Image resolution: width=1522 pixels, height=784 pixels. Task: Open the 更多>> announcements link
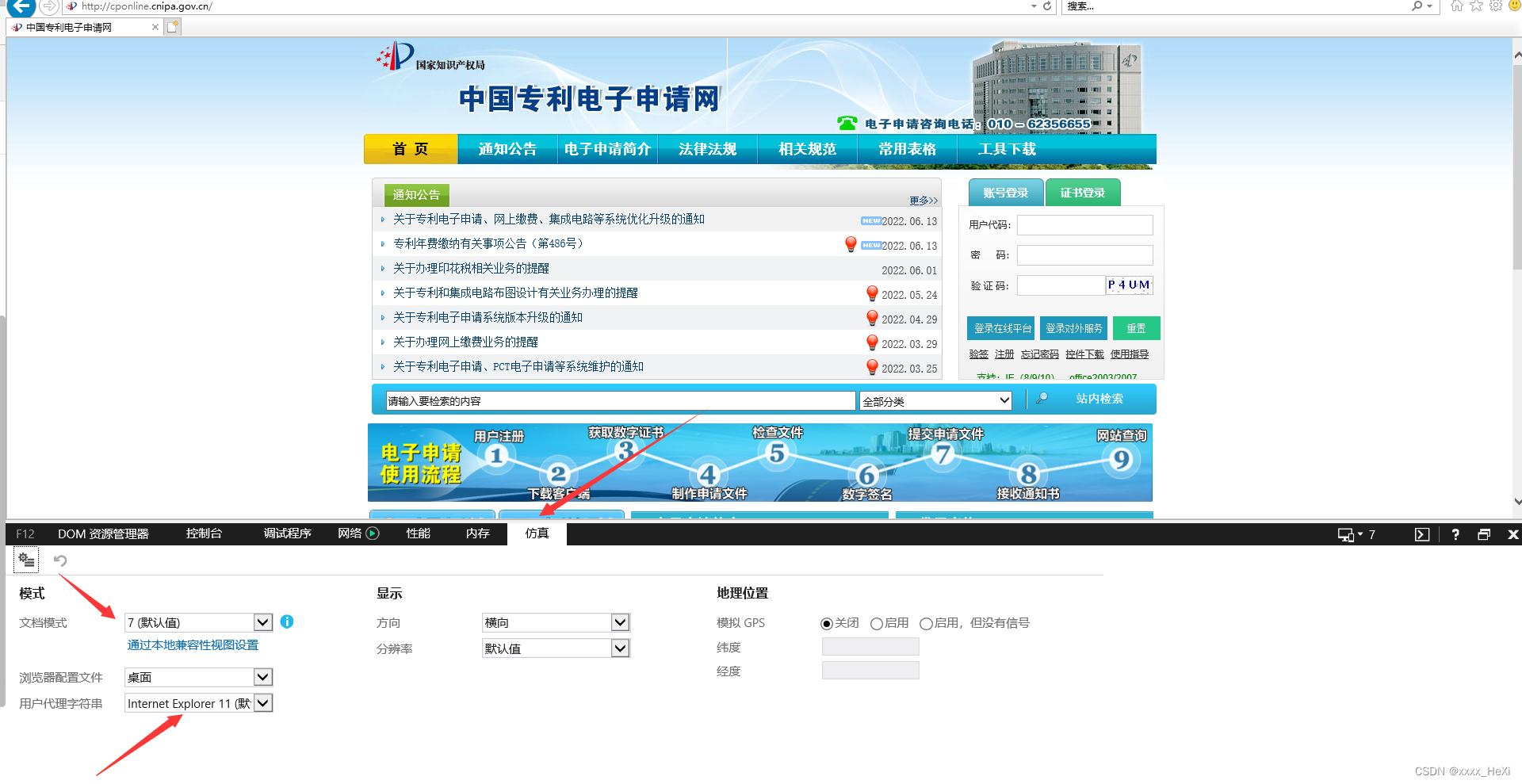point(924,201)
